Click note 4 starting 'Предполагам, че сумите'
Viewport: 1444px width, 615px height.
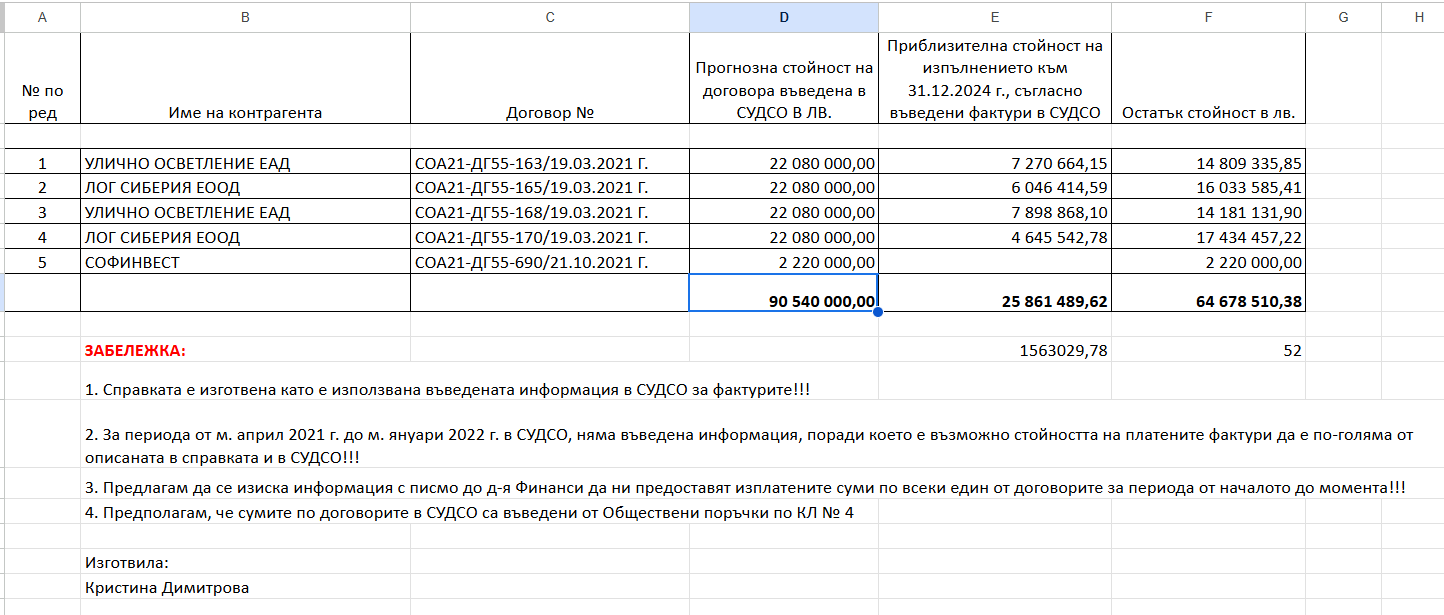pos(469,512)
